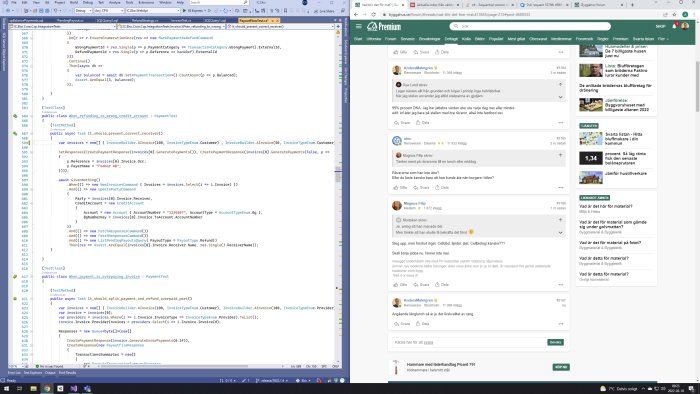Screen dimensions: 700x394
Task: Open Windows Start menu
Action: coord(6,389)
